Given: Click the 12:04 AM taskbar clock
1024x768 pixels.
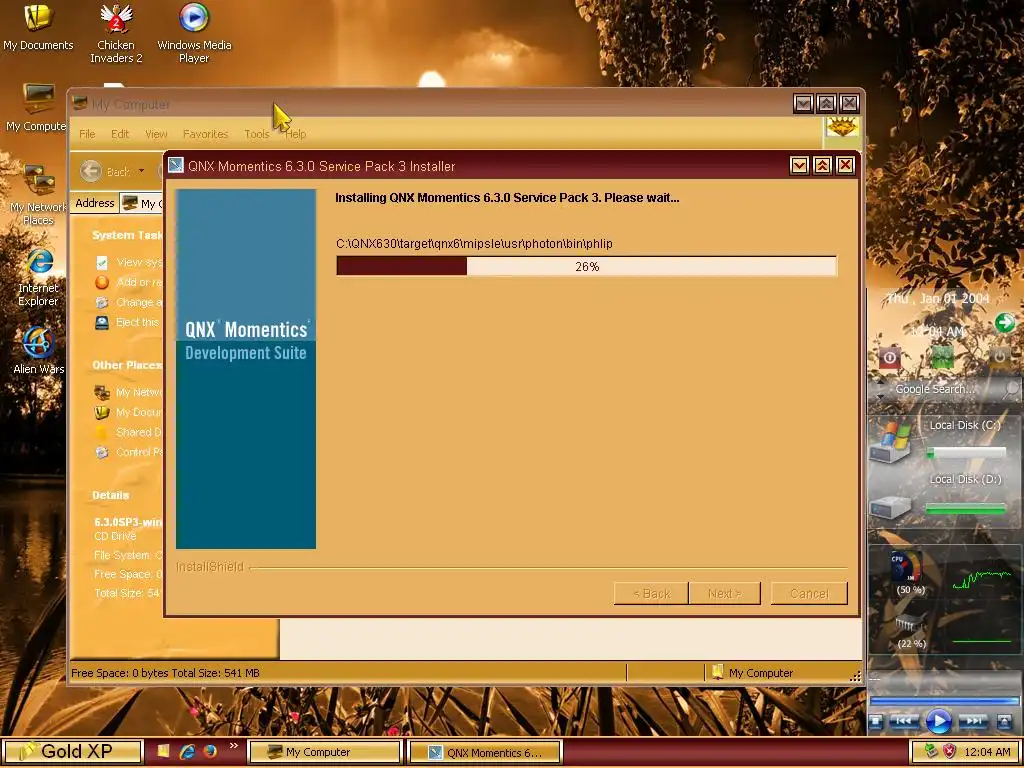Looking at the screenshot, I should point(987,752).
